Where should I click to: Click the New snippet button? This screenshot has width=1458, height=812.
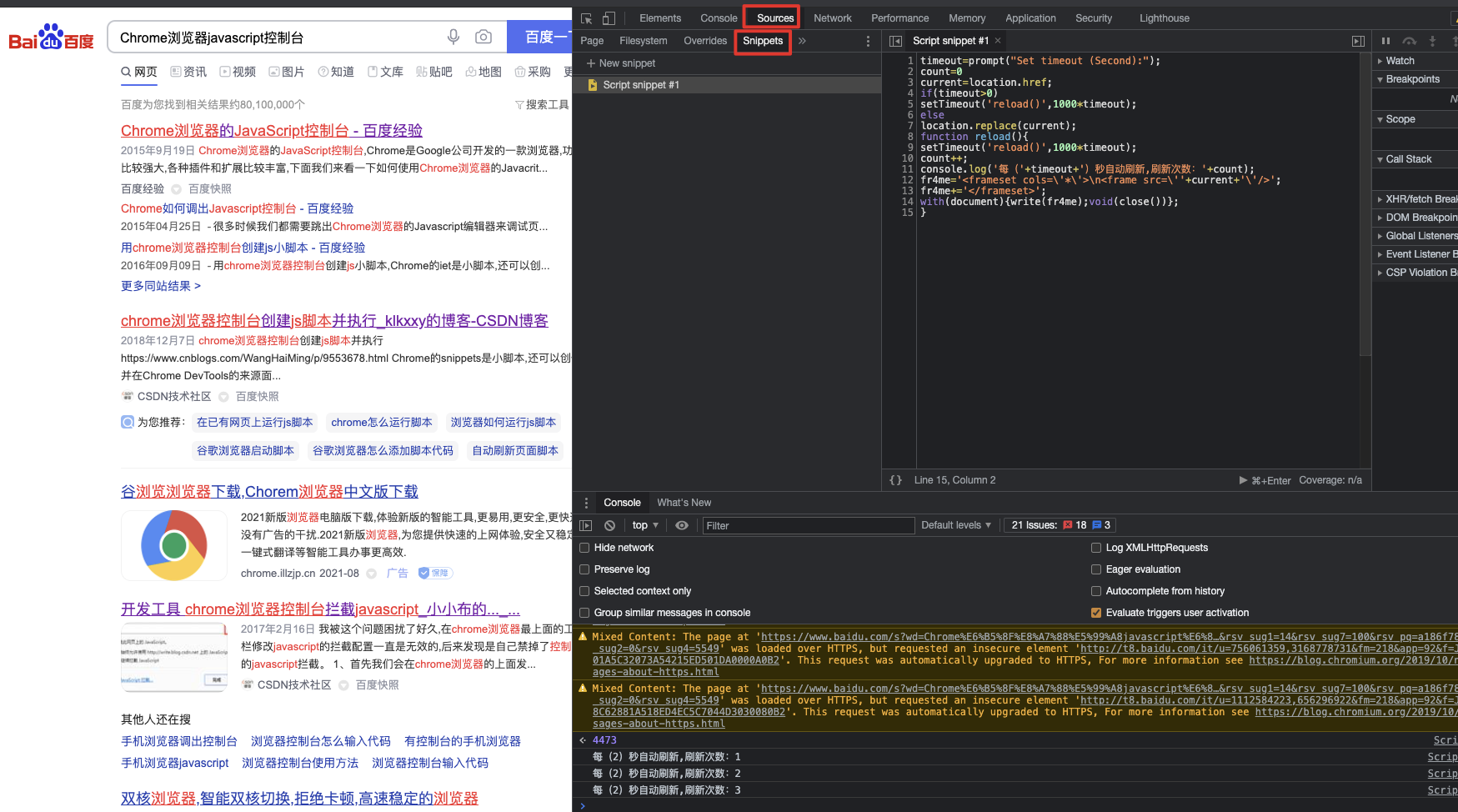click(620, 63)
